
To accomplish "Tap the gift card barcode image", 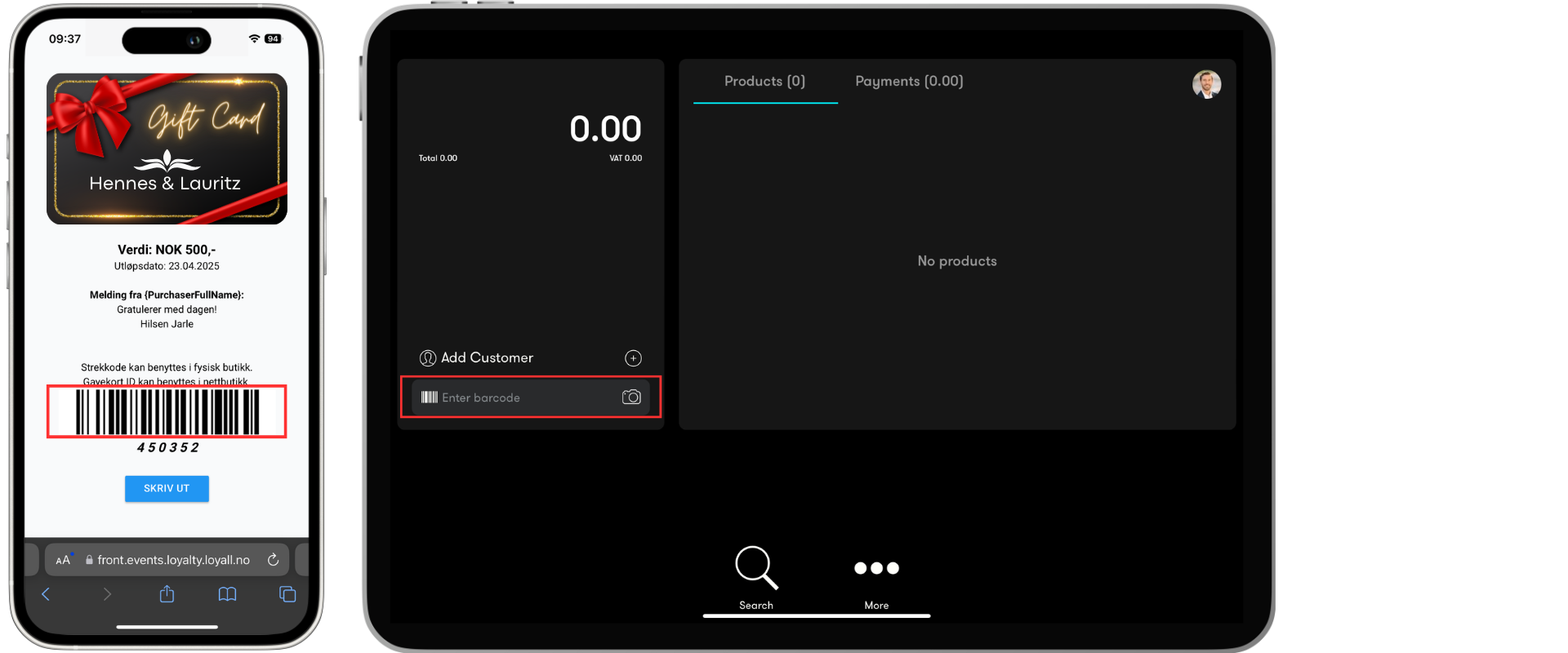I will point(167,411).
